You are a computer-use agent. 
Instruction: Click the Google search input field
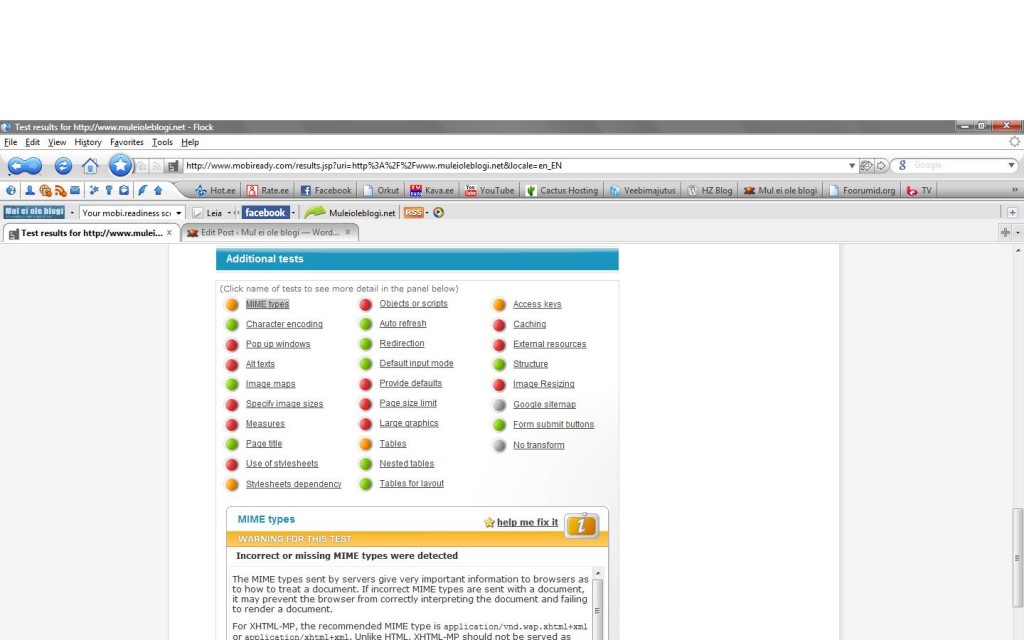[956, 166]
